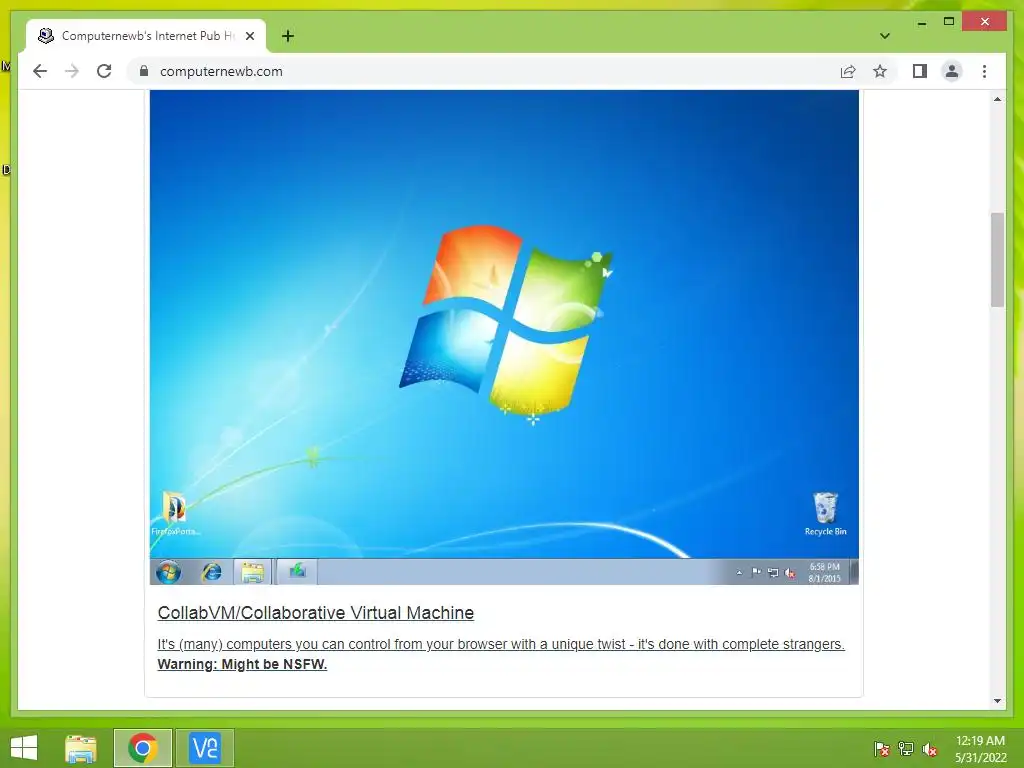Viewport: 1024px width, 768px height.
Task: View site information via the lock icon
Action: point(144,71)
